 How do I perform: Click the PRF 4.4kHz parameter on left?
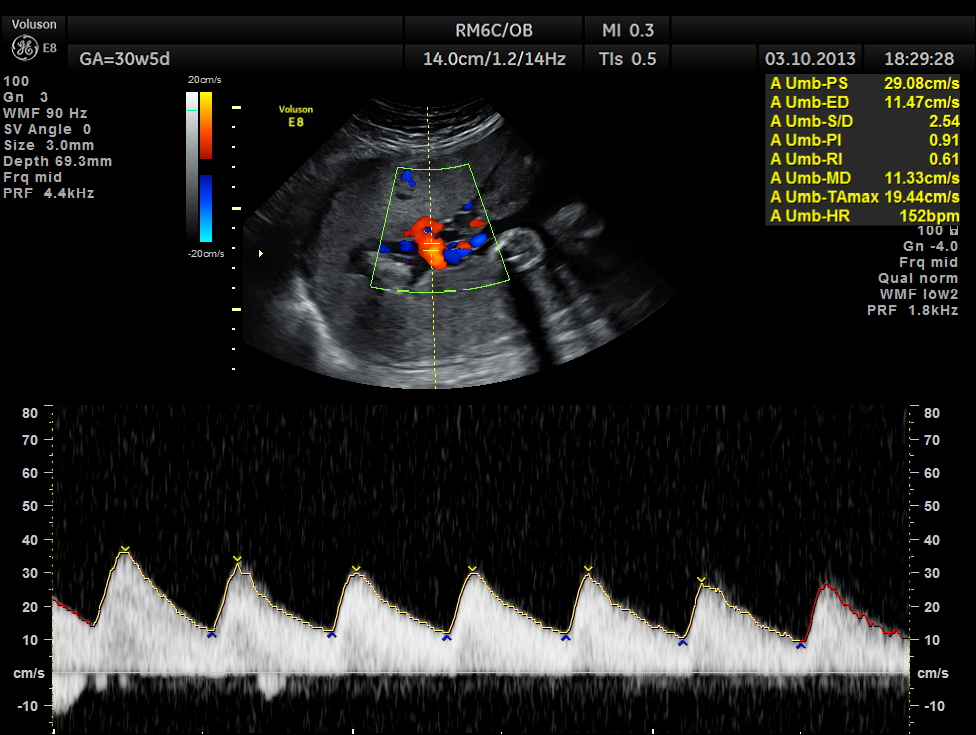click(49, 193)
